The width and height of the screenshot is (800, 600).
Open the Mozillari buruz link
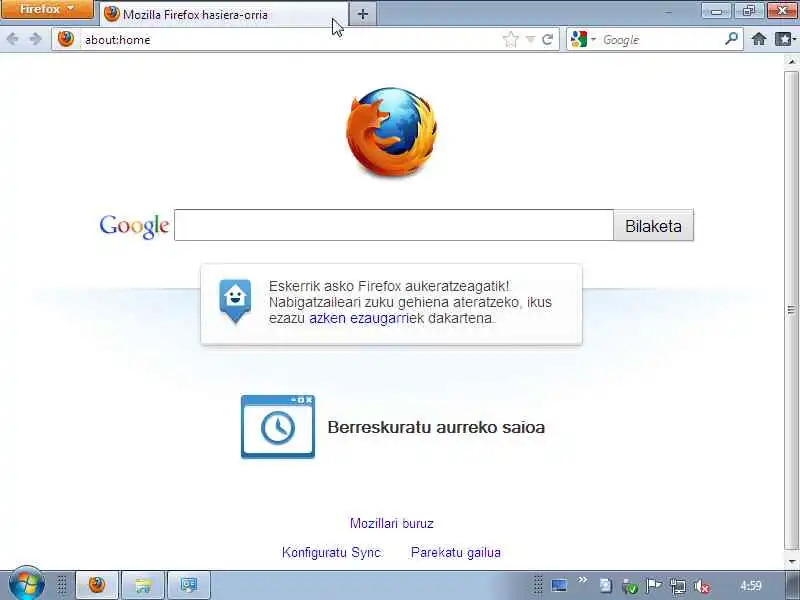point(392,523)
